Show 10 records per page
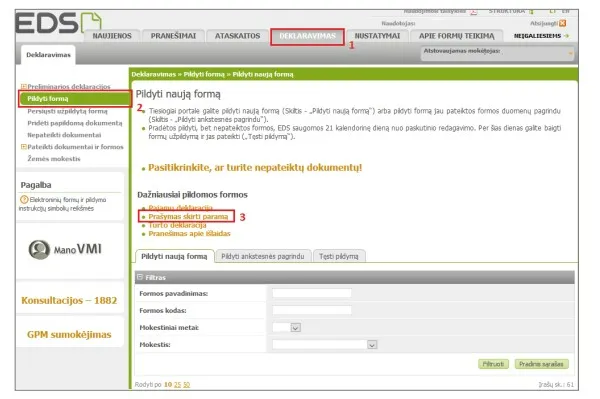Viewport: 600px width, 399px height. point(168,385)
